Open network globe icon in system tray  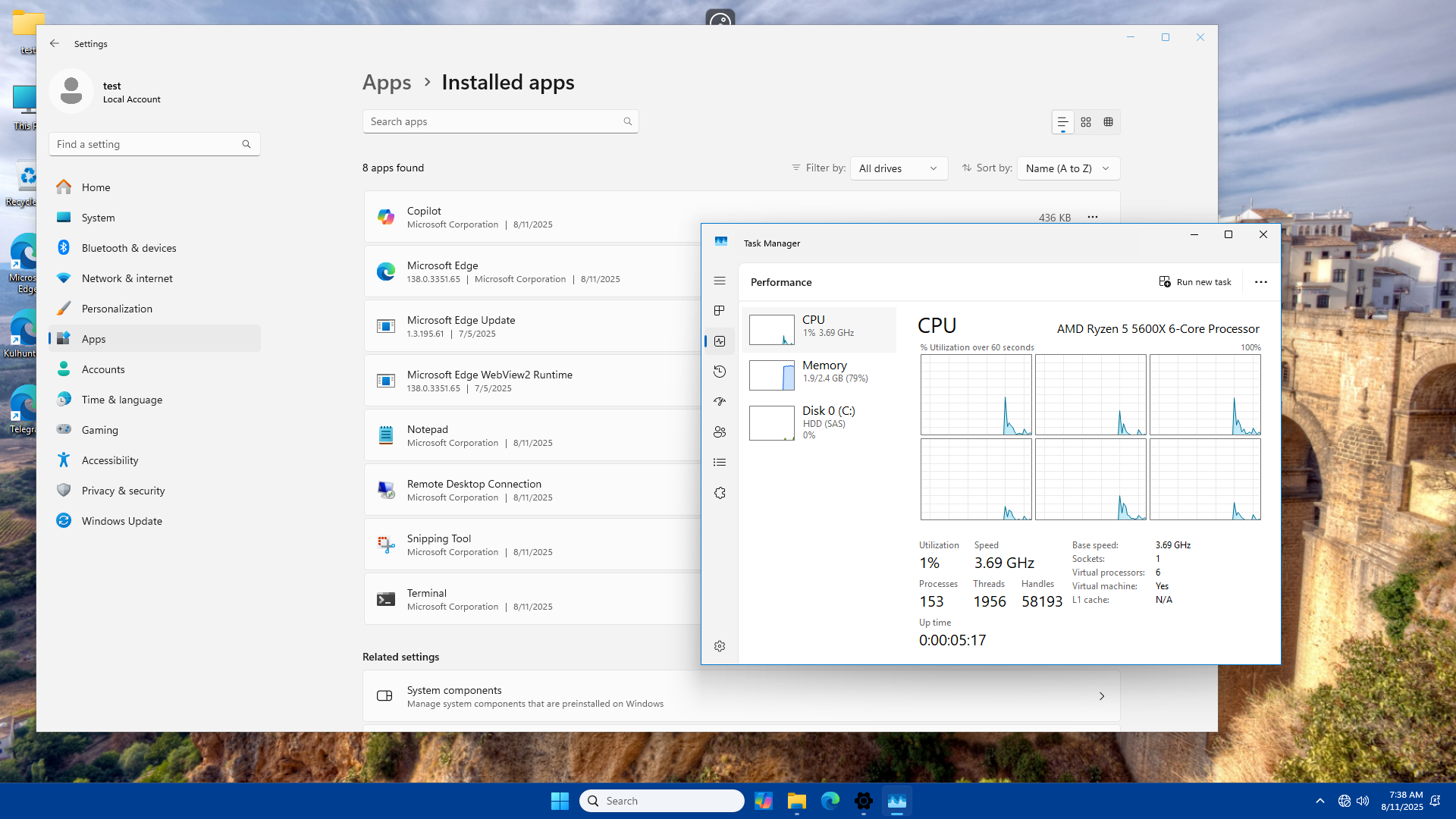(x=1345, y=801)
